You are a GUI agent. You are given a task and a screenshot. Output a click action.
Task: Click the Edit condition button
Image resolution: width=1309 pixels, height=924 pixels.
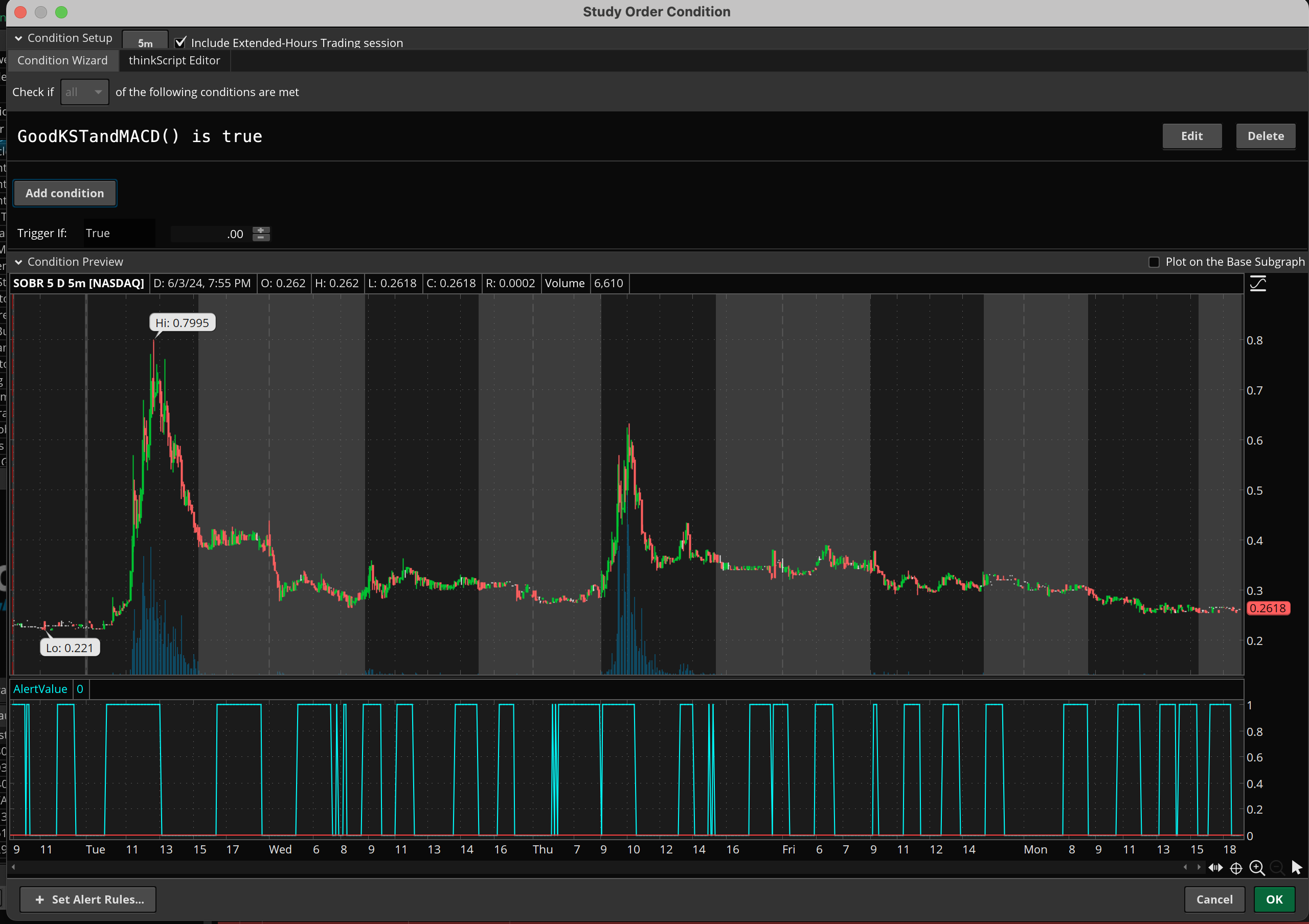pyautogui.click(x=1192, y=136)
